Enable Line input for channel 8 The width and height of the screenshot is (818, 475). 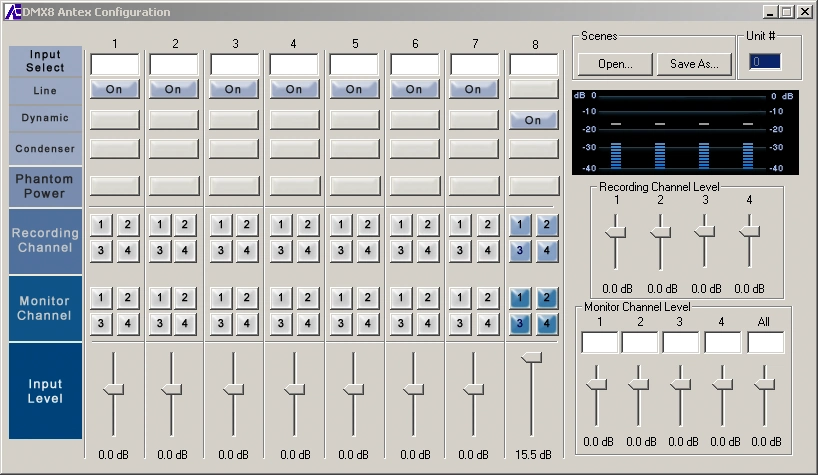(533, 89)
